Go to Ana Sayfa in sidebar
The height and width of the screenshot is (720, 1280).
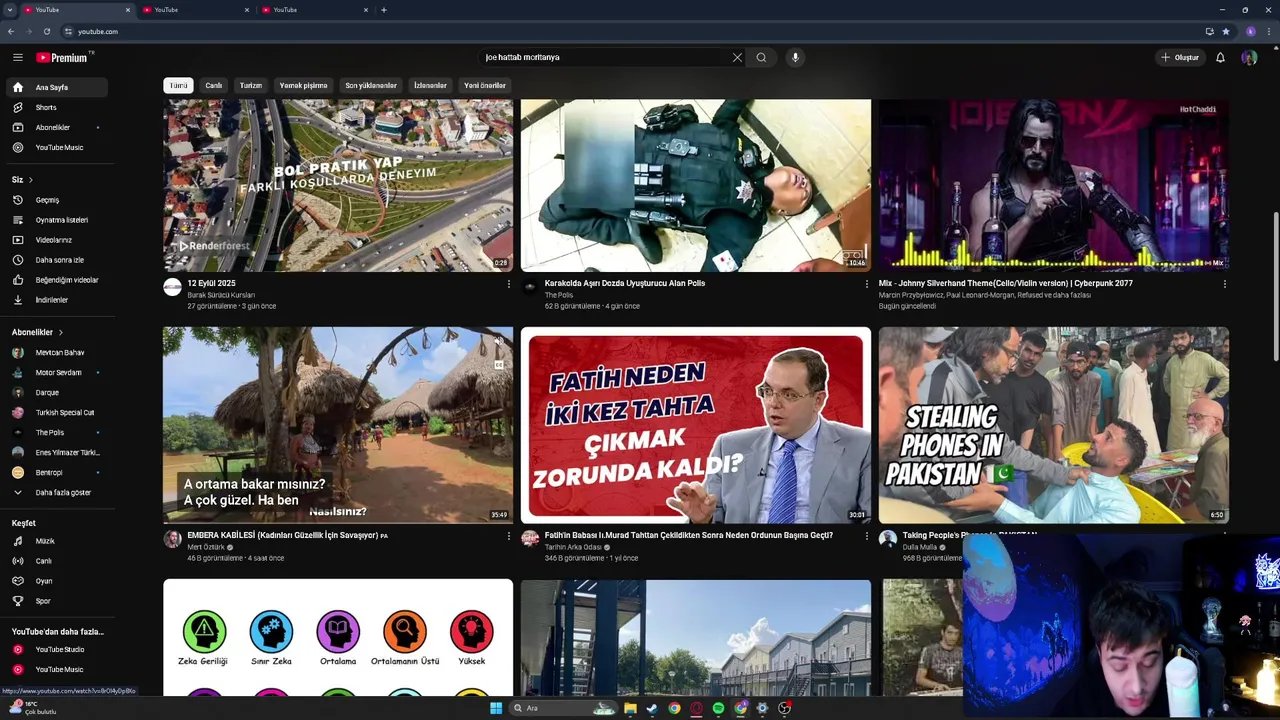click(x=56, y=87)
